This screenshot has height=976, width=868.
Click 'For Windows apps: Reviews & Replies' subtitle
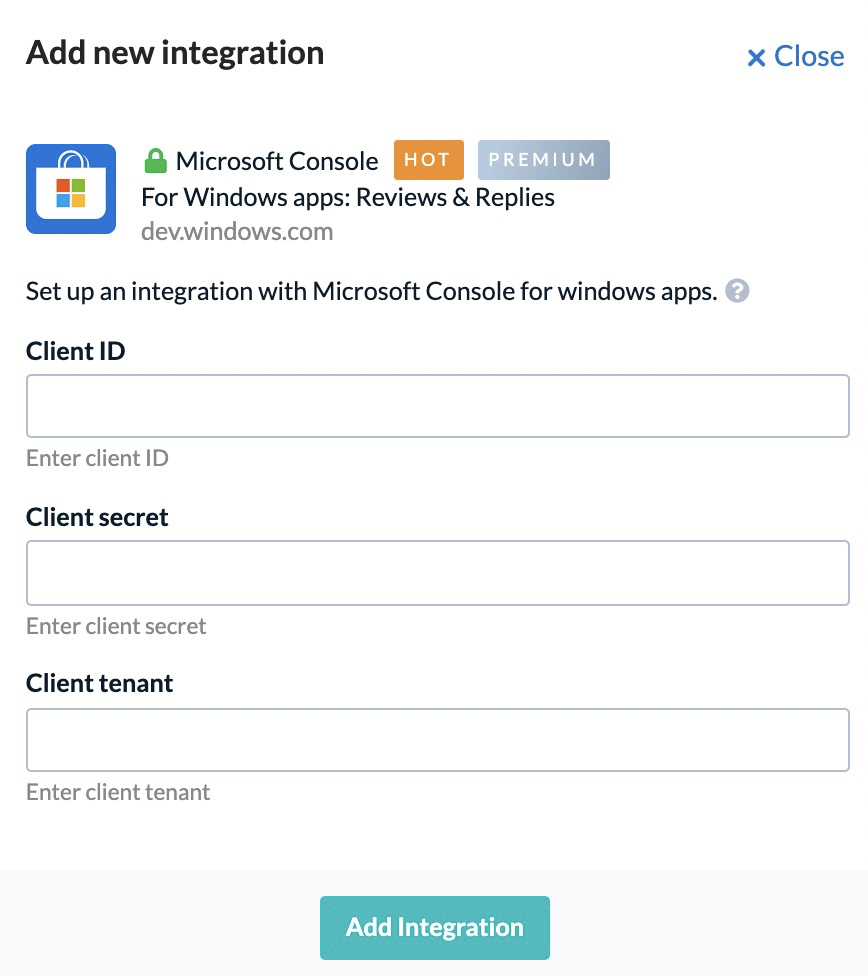[x=348, y=197]
